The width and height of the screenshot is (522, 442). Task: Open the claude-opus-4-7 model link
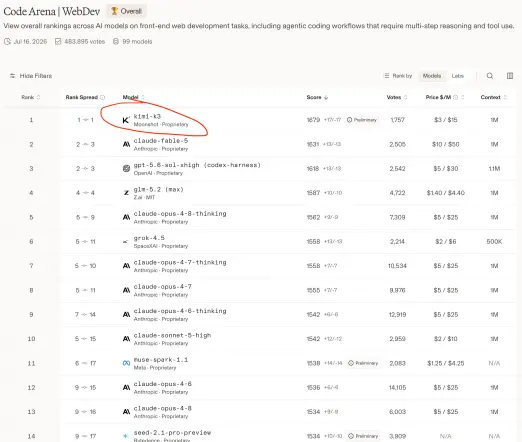coord(162,286)
